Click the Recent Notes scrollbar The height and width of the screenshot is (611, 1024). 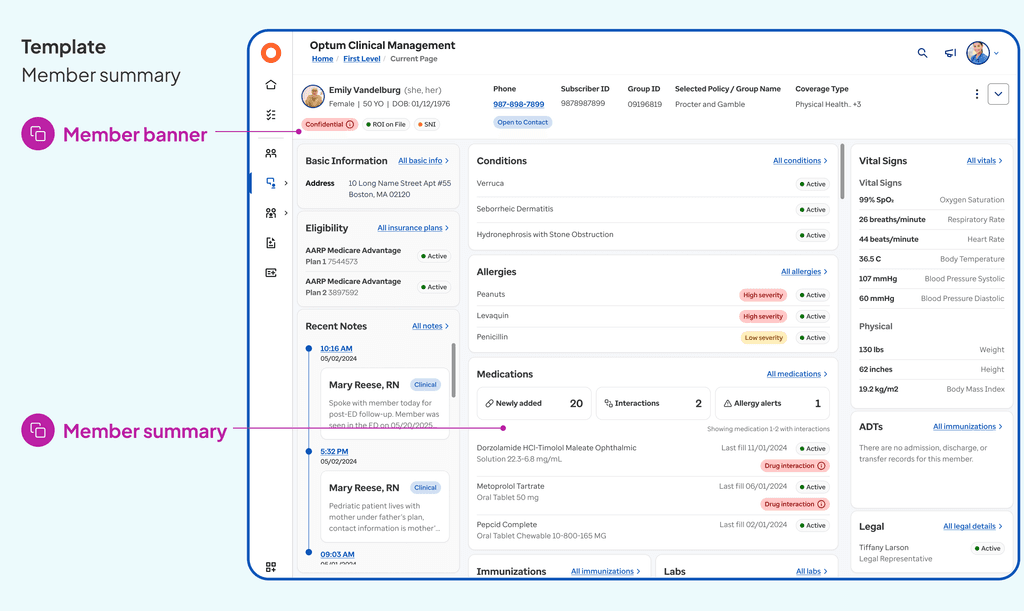point(453,370)
